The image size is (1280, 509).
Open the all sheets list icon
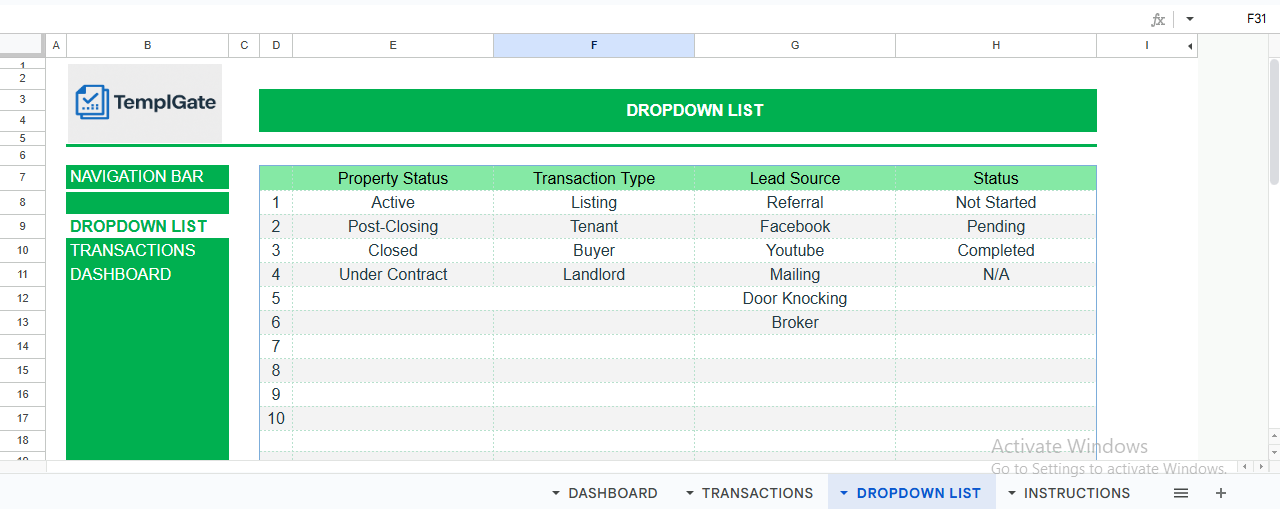(1181, 493)
